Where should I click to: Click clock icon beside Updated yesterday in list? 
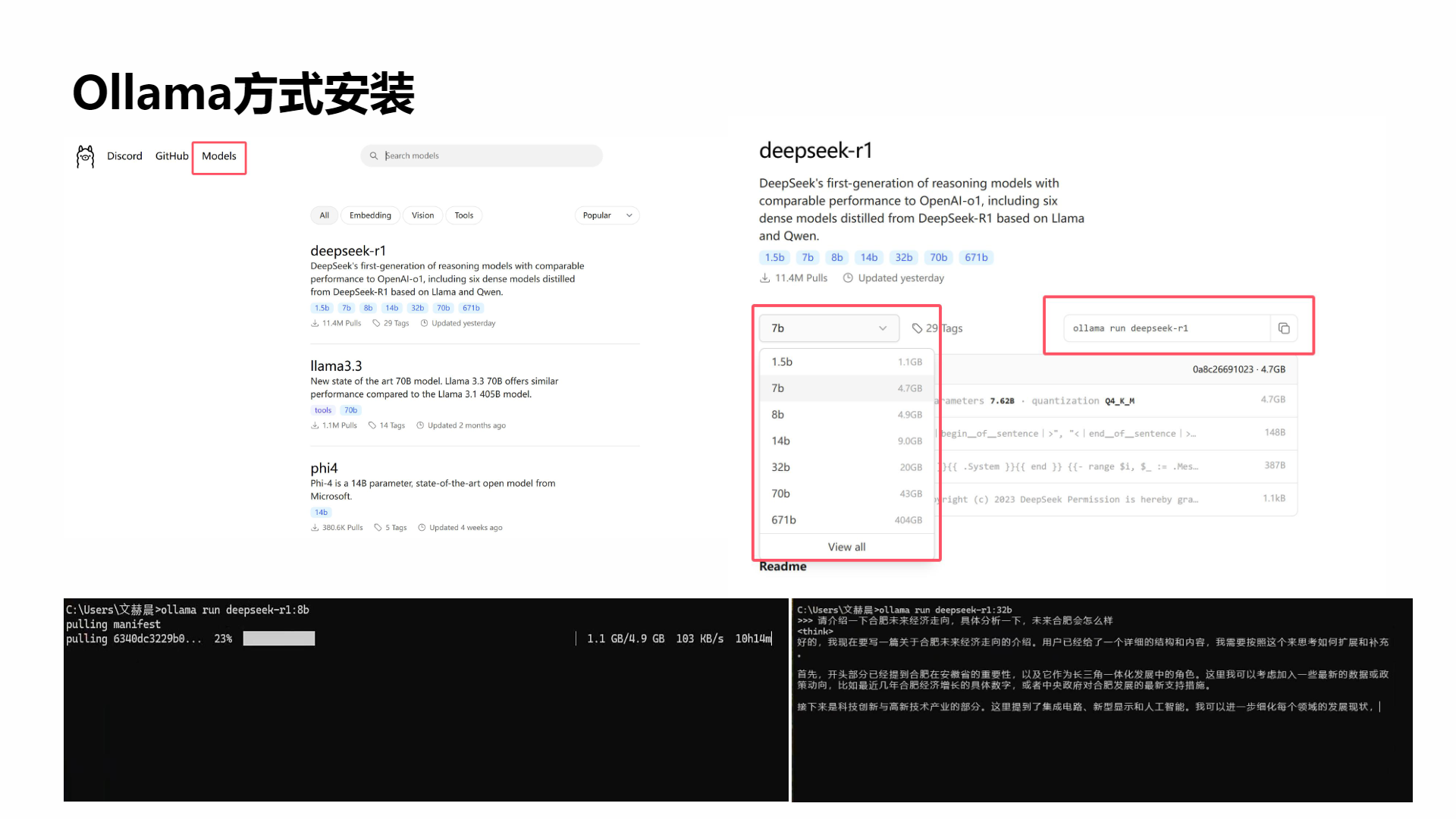[x=425, y=323]
